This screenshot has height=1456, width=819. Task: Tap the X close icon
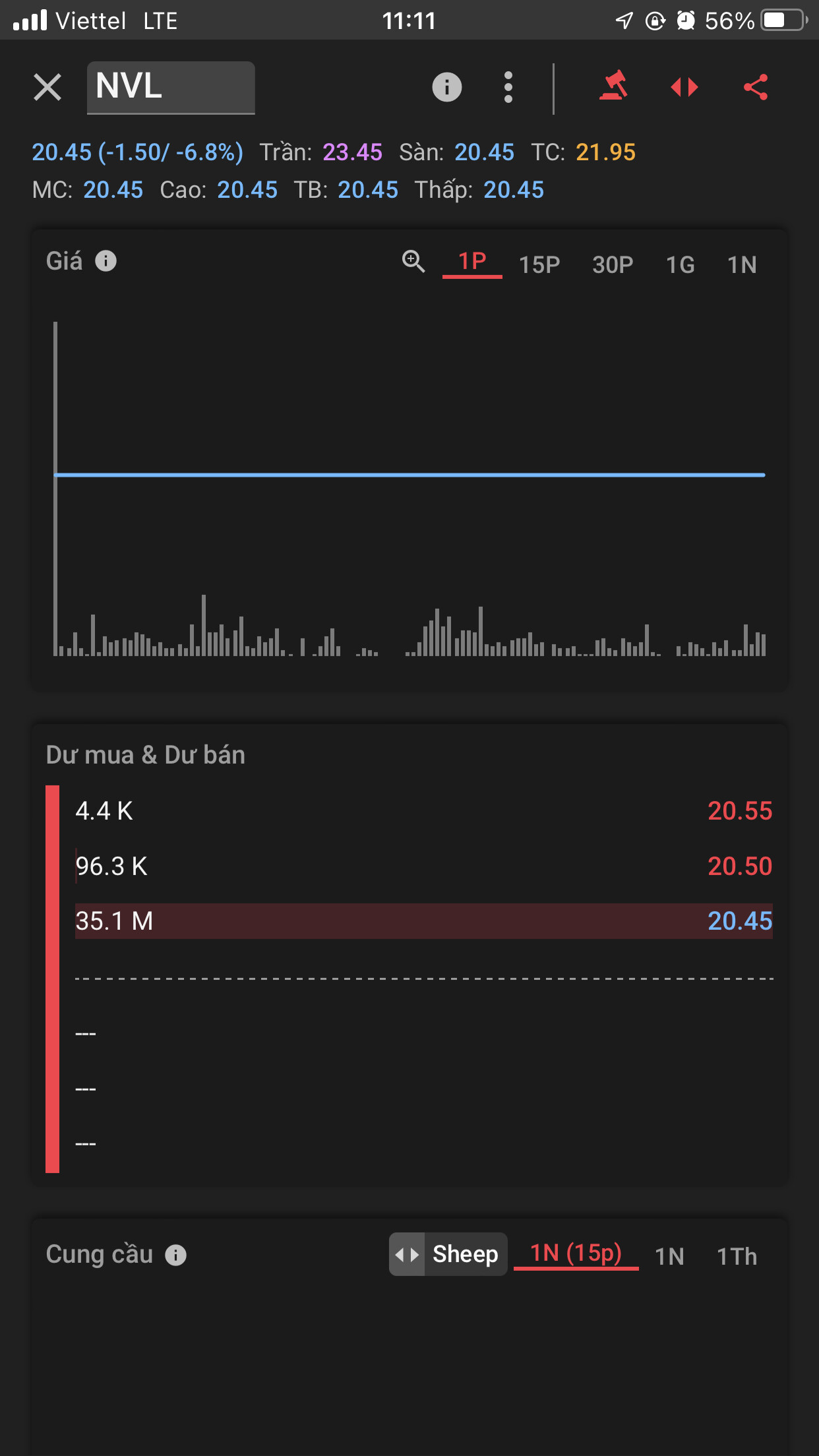pyautogui.click(x=47, y=87)
